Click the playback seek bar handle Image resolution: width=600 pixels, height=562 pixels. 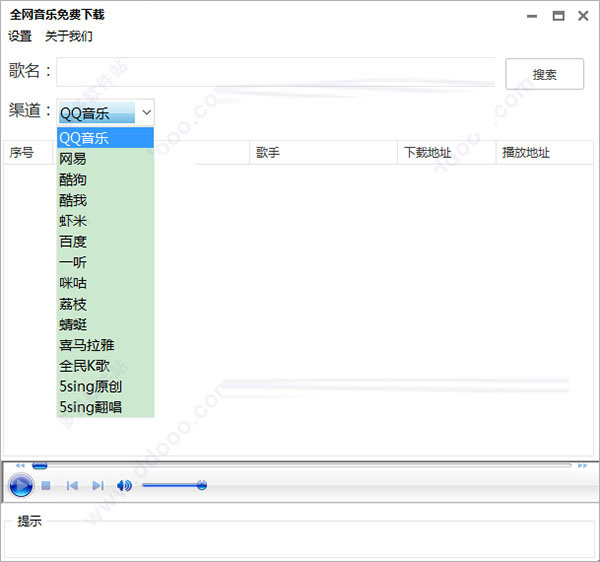(x=39, y=466)
